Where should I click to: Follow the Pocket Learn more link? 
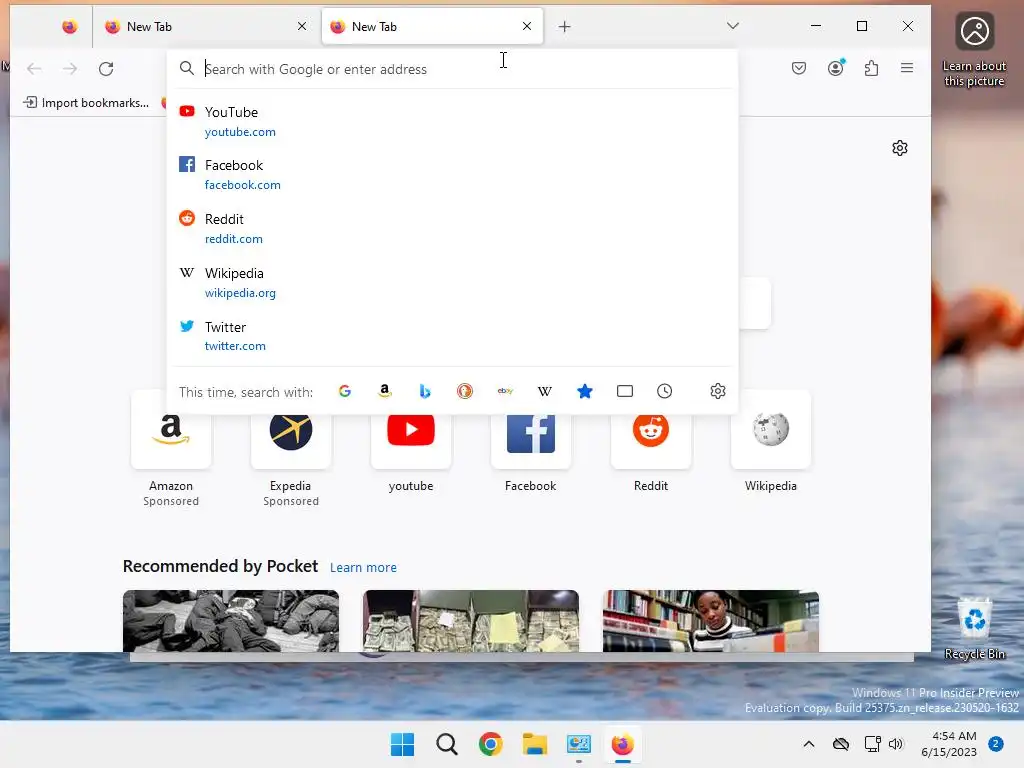[363, 568]
